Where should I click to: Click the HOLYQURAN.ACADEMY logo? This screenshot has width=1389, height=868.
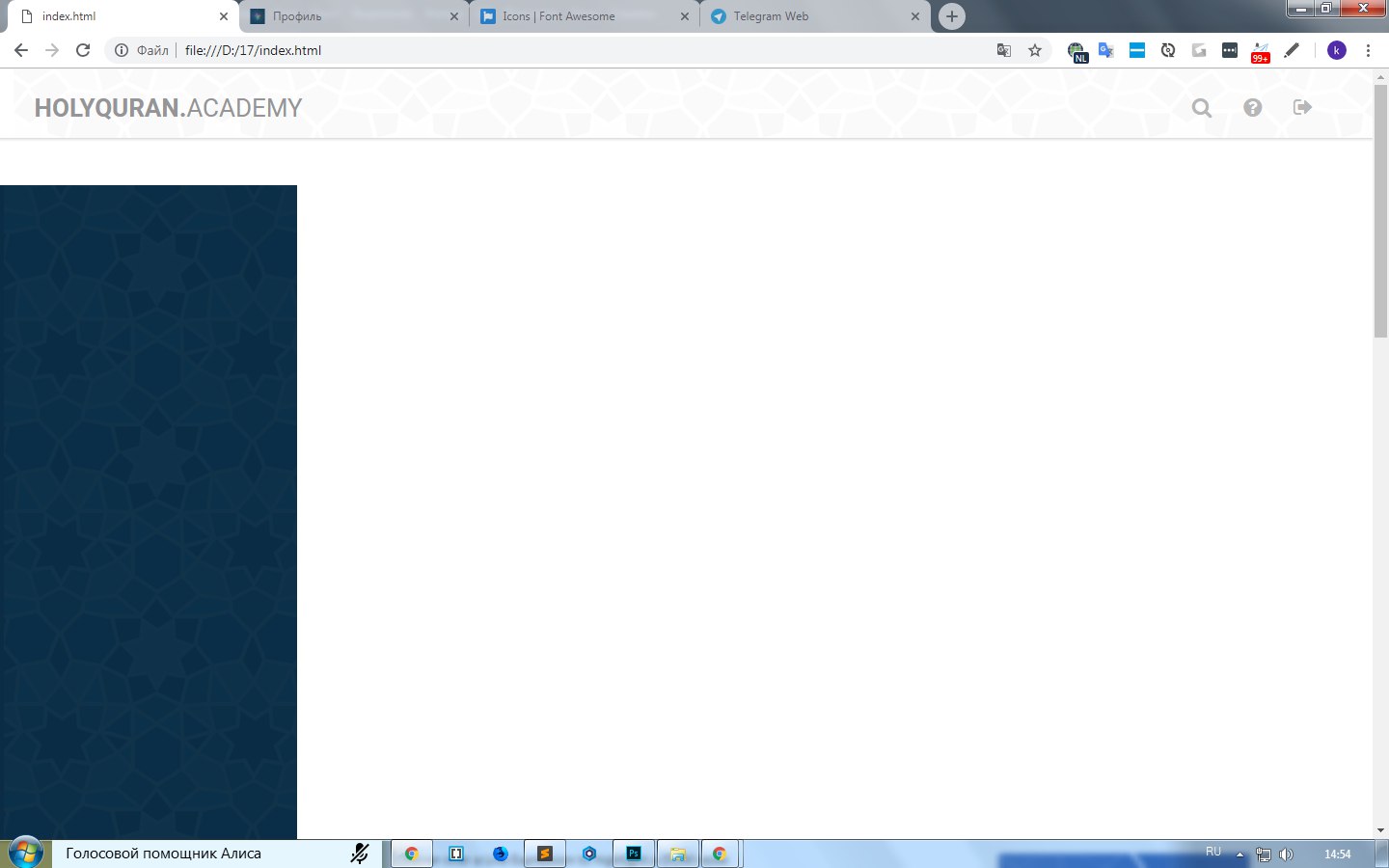point(169,108)
